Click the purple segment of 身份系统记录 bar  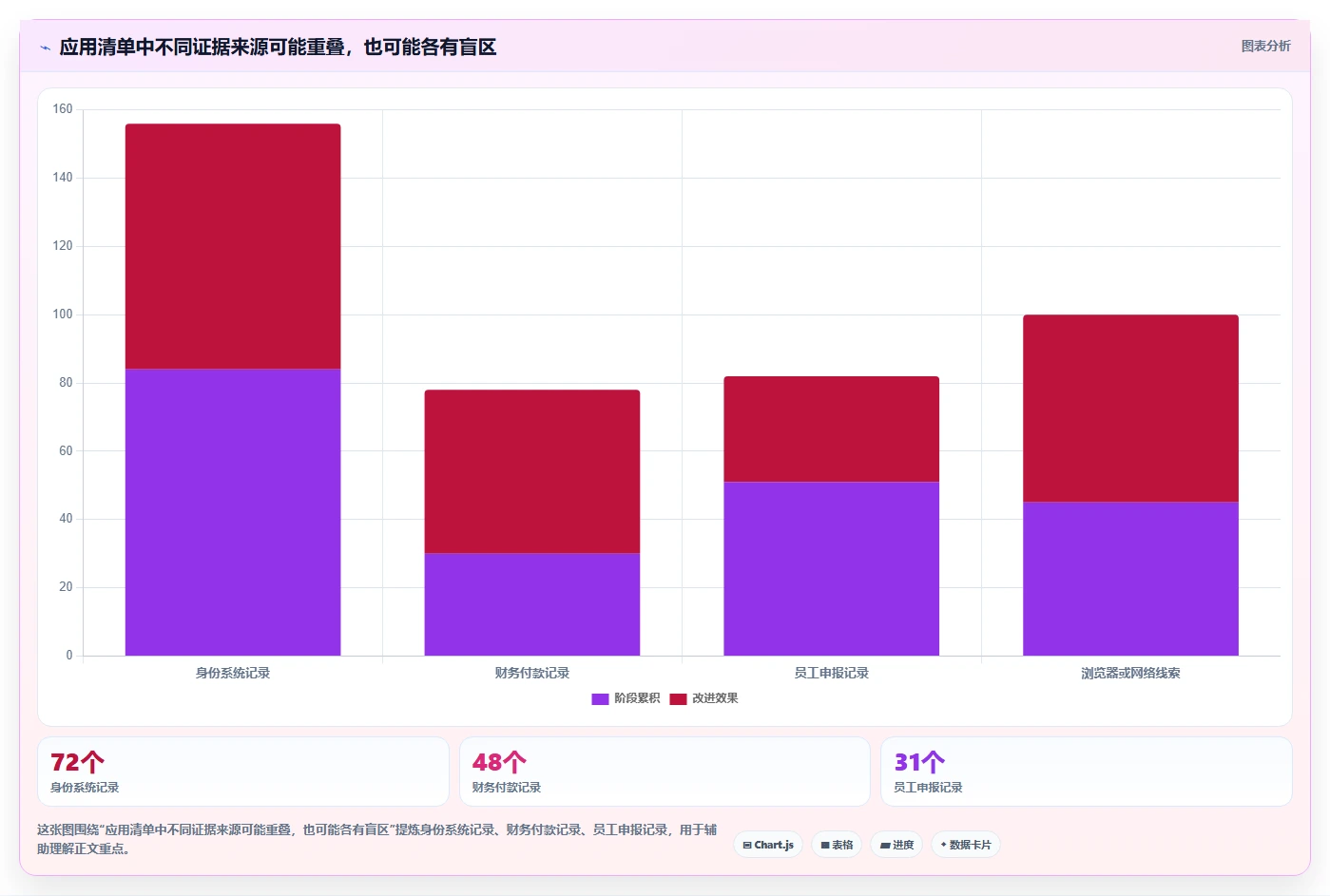point(233,512)
